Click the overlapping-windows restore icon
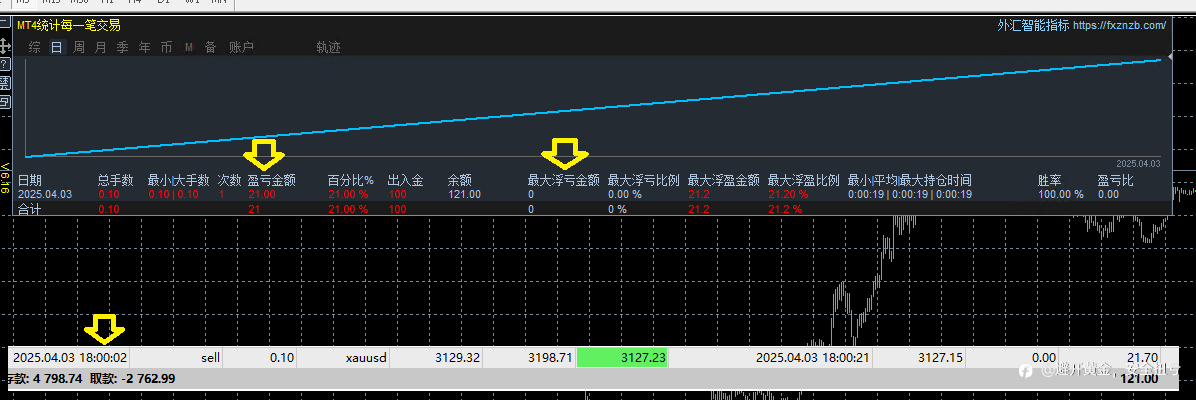The height and width of the screenshot is (400, 1196). 5,101
